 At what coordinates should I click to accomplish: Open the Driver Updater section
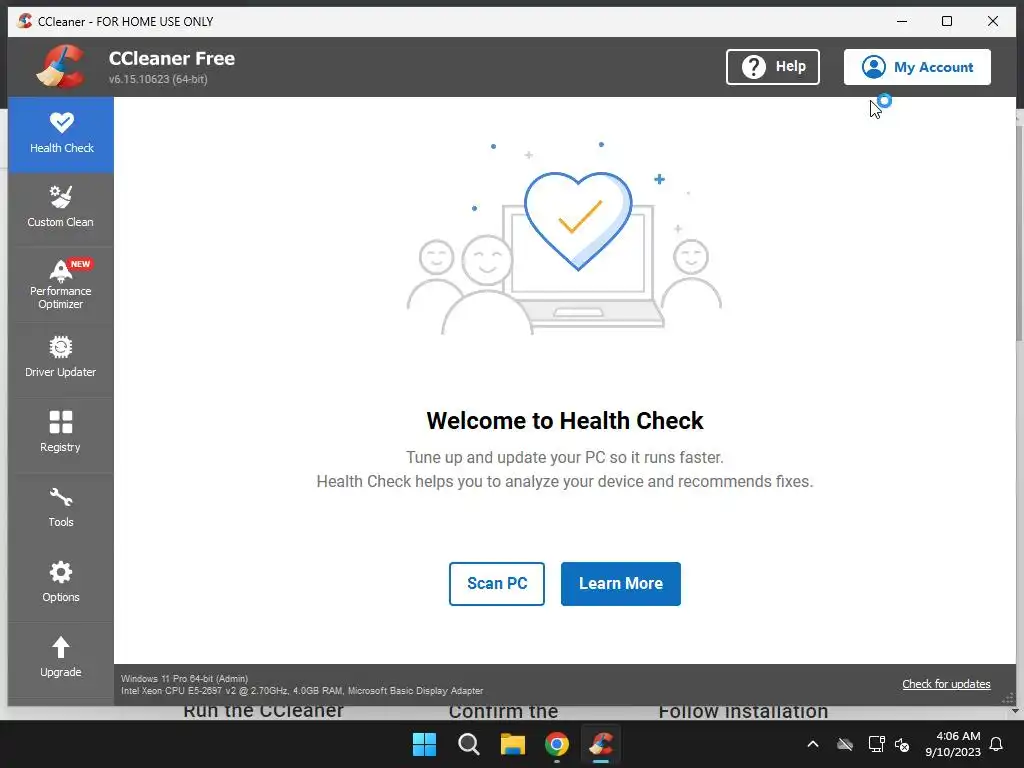[61, 359]
